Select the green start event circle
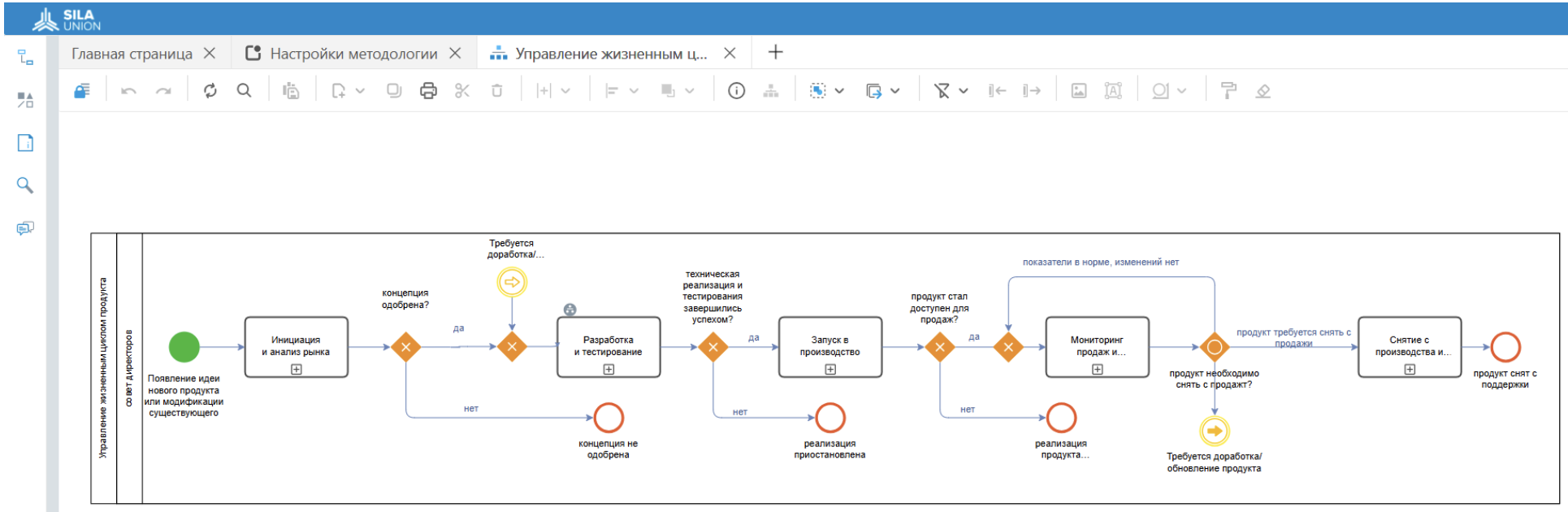 tap(184, 347)
